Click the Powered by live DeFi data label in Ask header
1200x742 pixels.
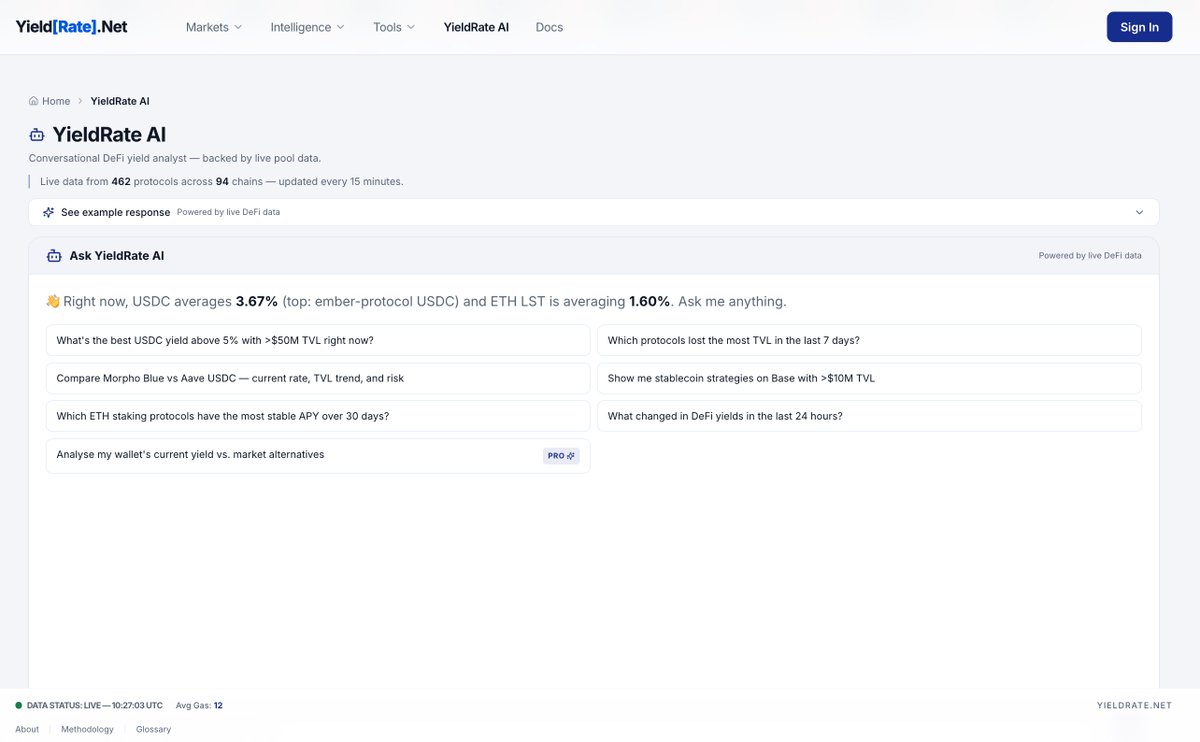1090,256
